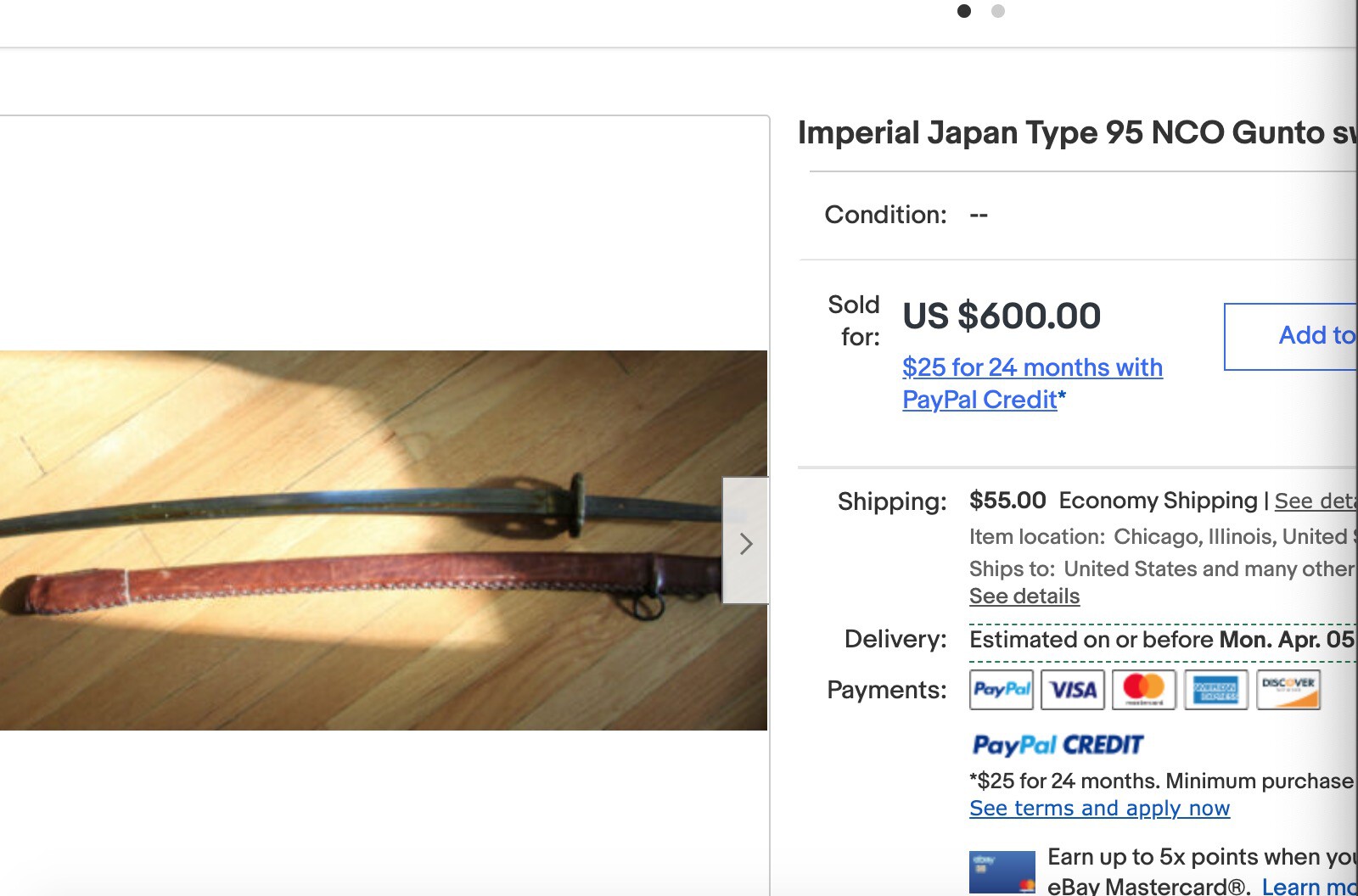This screenshot has width=1358, height=896.
Task: Click the VISA card icon
Action: pyautogui.click(x=1073, y=690)
